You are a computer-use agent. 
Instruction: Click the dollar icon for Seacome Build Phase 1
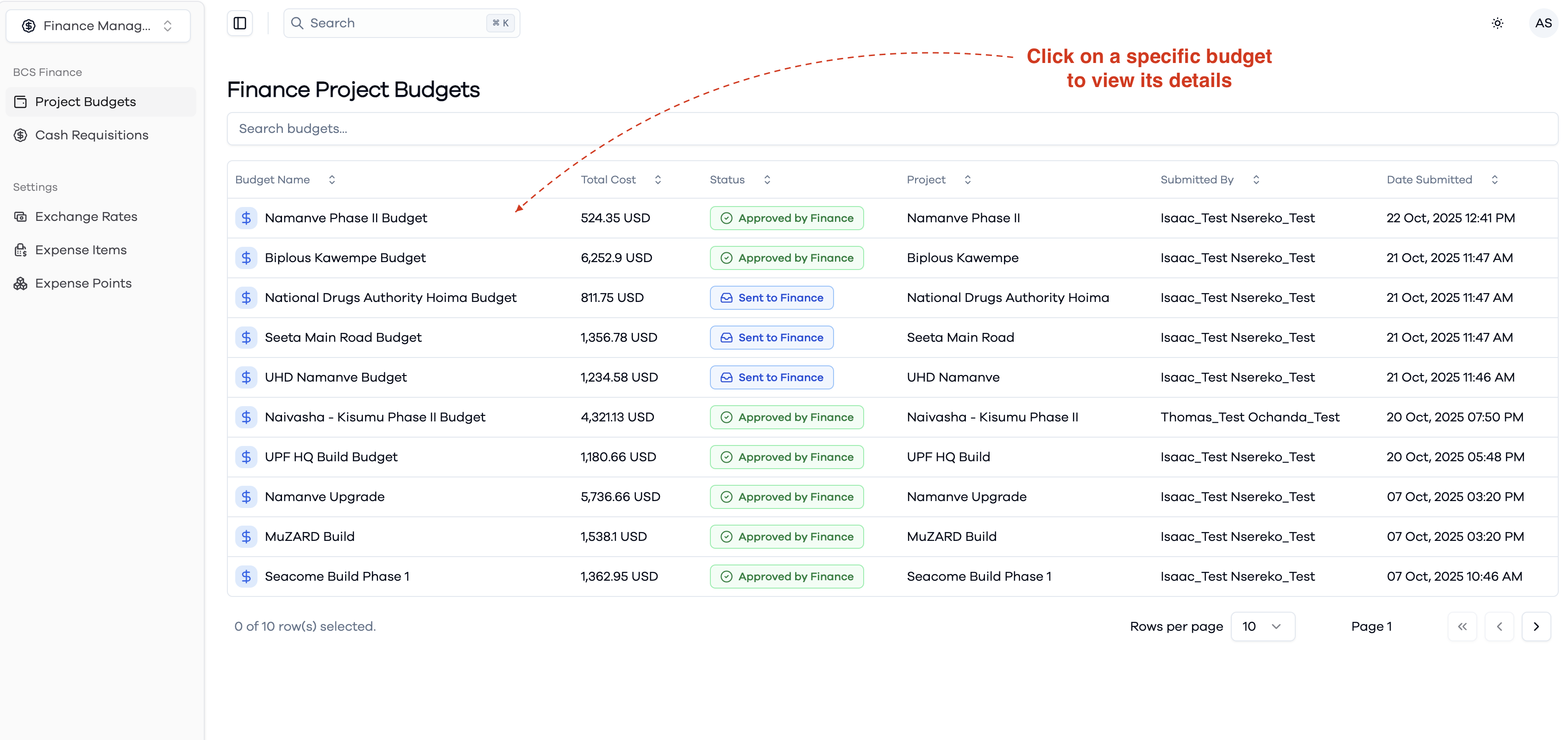coord(246,576)
